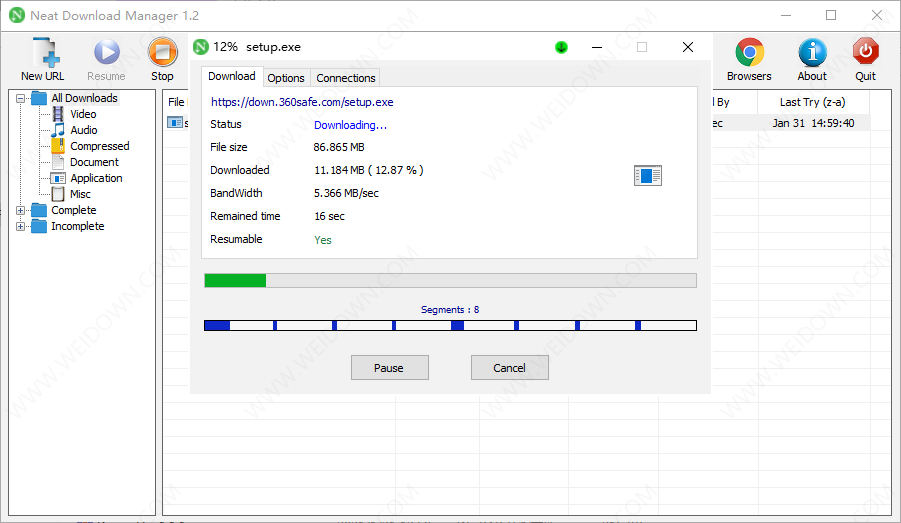Open the About info icon
Image resolution: width=901 pixels, height=523 pixels.
812,52
